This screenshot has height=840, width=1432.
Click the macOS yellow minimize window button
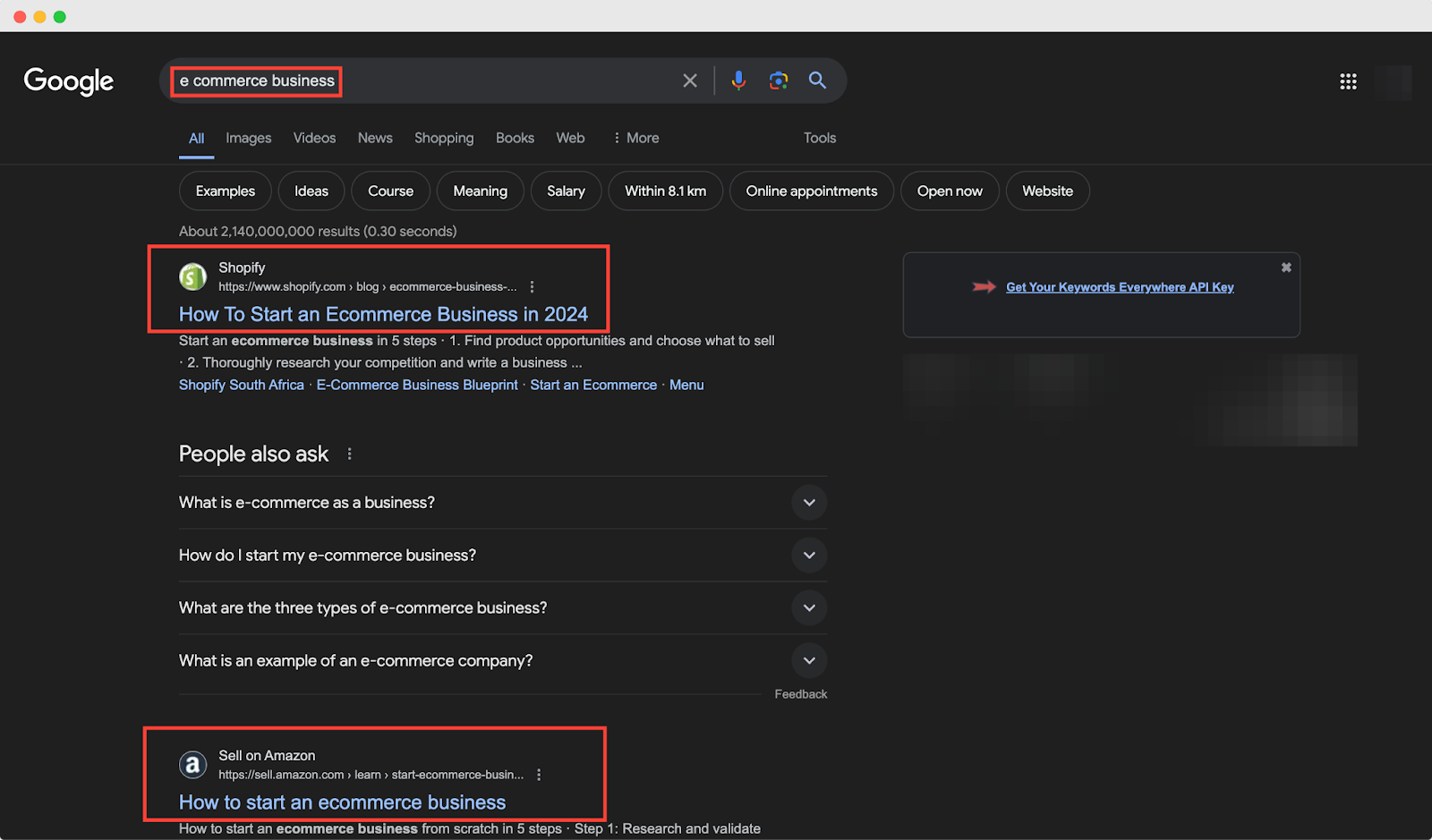tap(39, 17)
